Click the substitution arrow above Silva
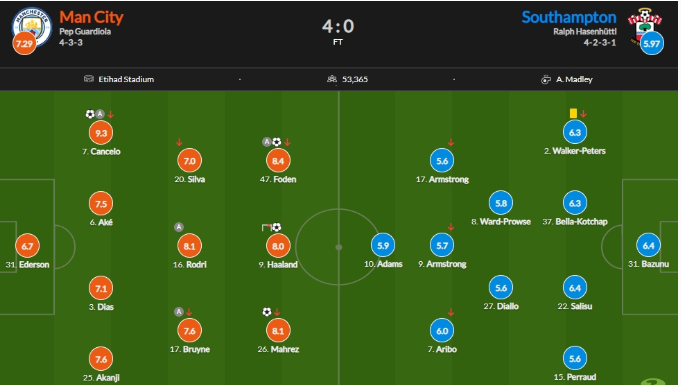681x385 pixels. 179,142
